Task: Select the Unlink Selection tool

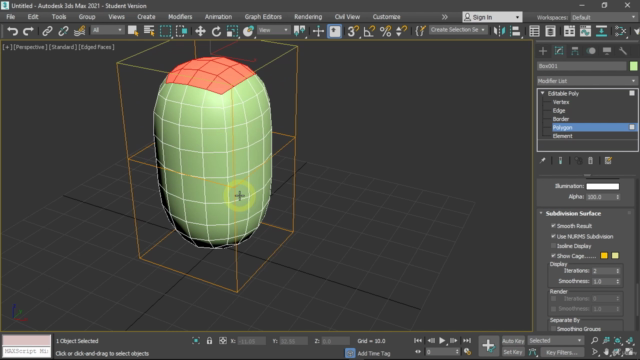Action: (63, 31)
